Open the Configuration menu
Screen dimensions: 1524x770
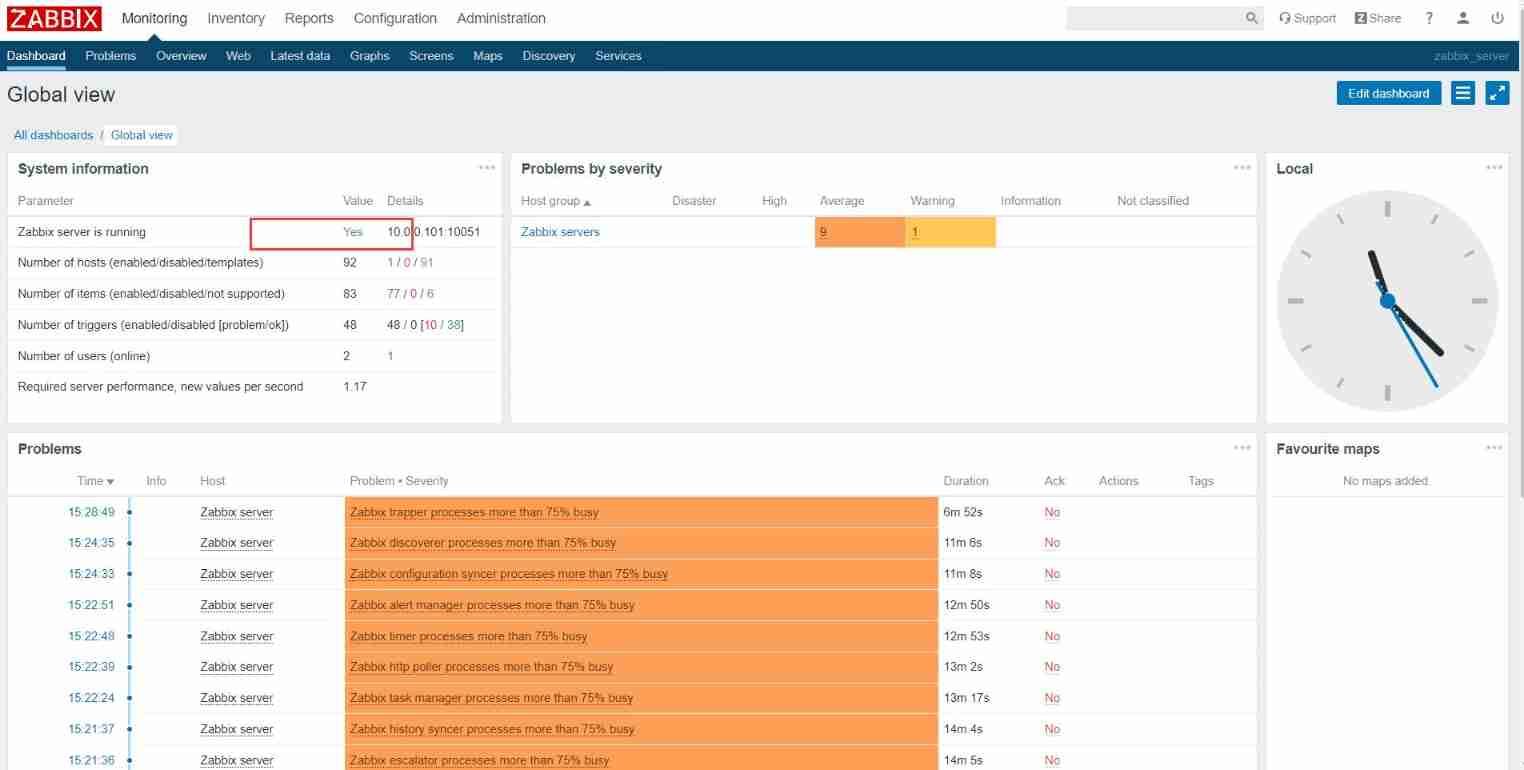[x=395, y=18]
